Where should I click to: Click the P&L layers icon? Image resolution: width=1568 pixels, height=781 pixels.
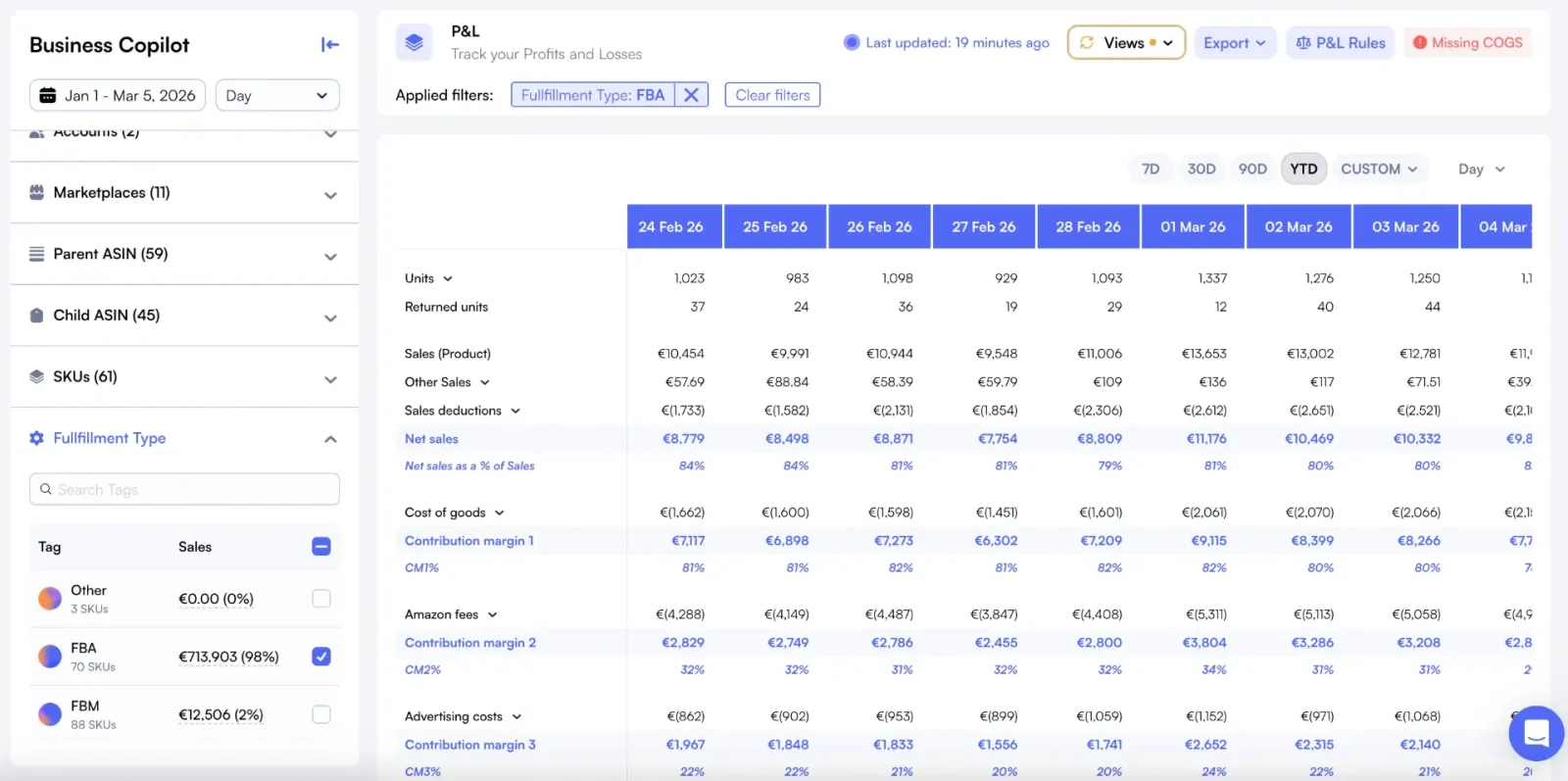point(414,42)
